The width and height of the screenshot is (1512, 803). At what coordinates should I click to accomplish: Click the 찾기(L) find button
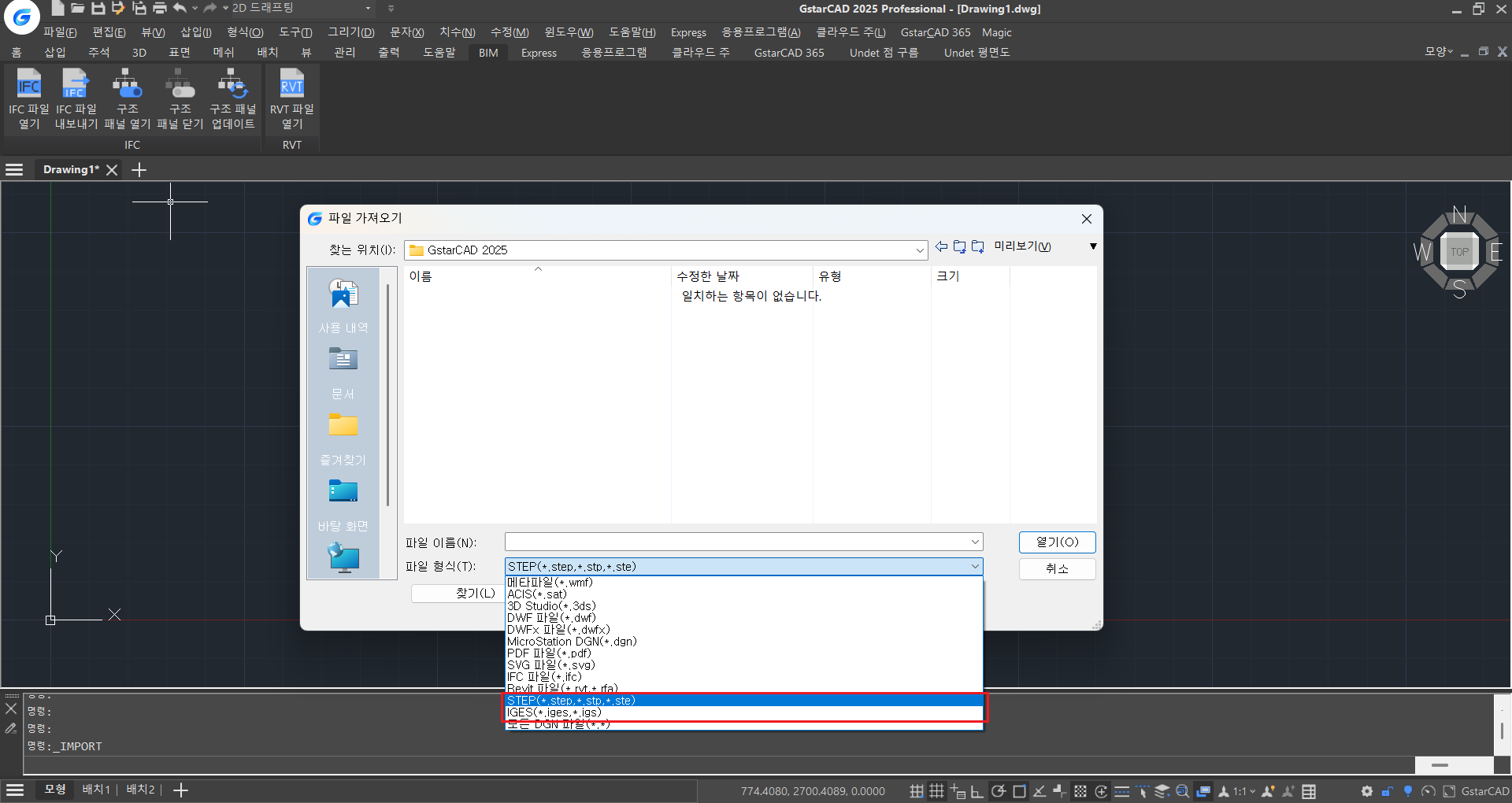click(x=458, y=593)
